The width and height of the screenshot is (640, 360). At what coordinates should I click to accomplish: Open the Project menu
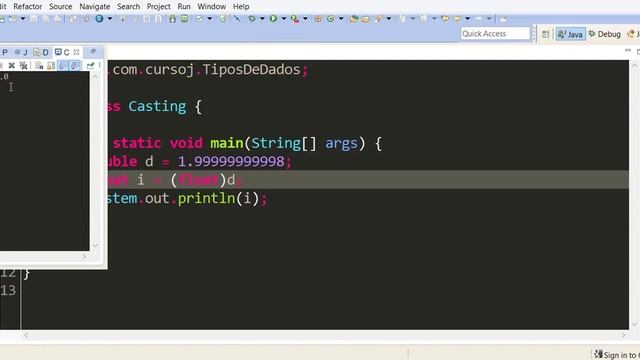[x=158, y=7]
